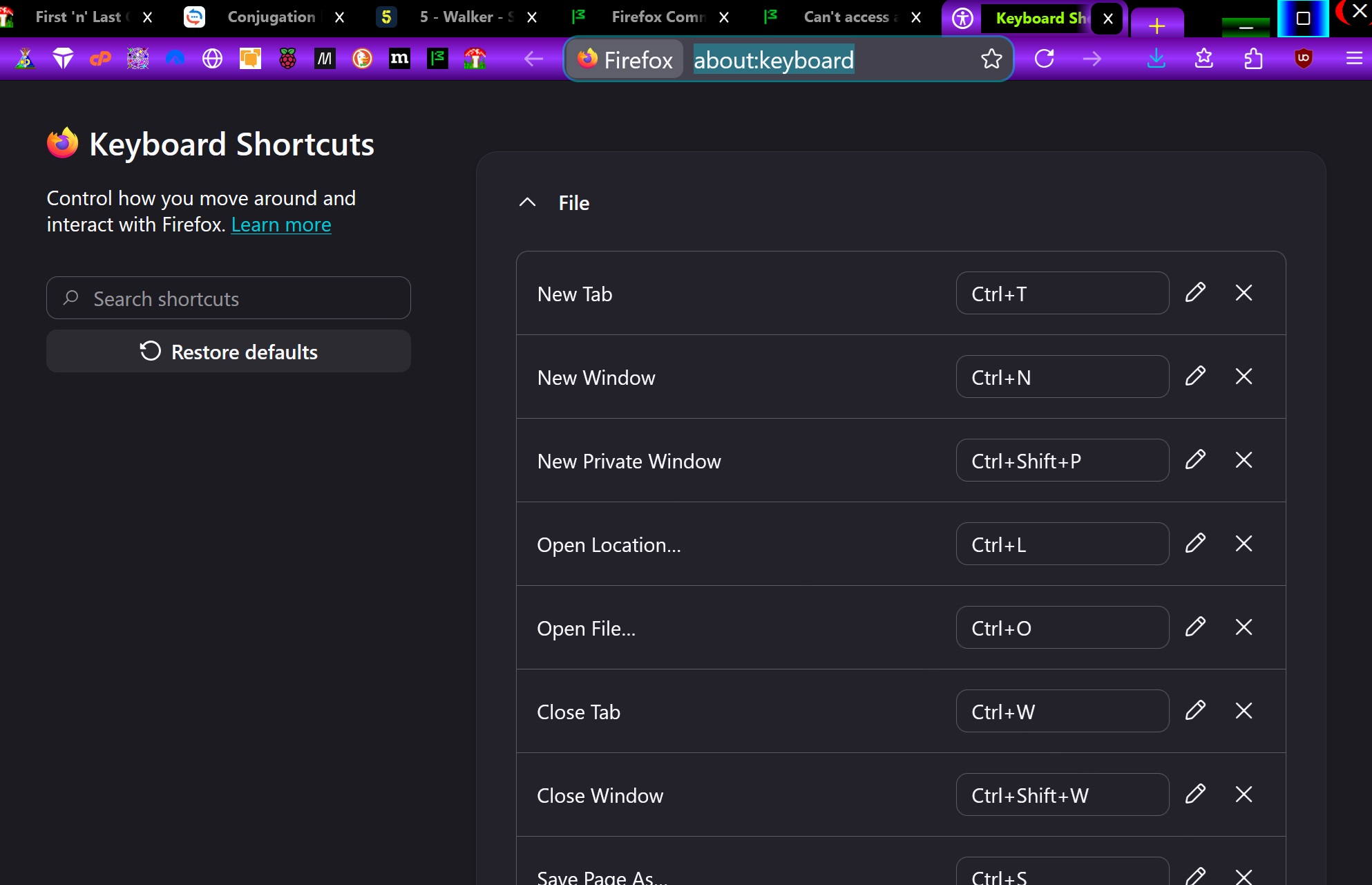Open the Extensions puzzle-piece icon
The height and width of the screenshot is (885, 1372).
tap(1253, 59)
